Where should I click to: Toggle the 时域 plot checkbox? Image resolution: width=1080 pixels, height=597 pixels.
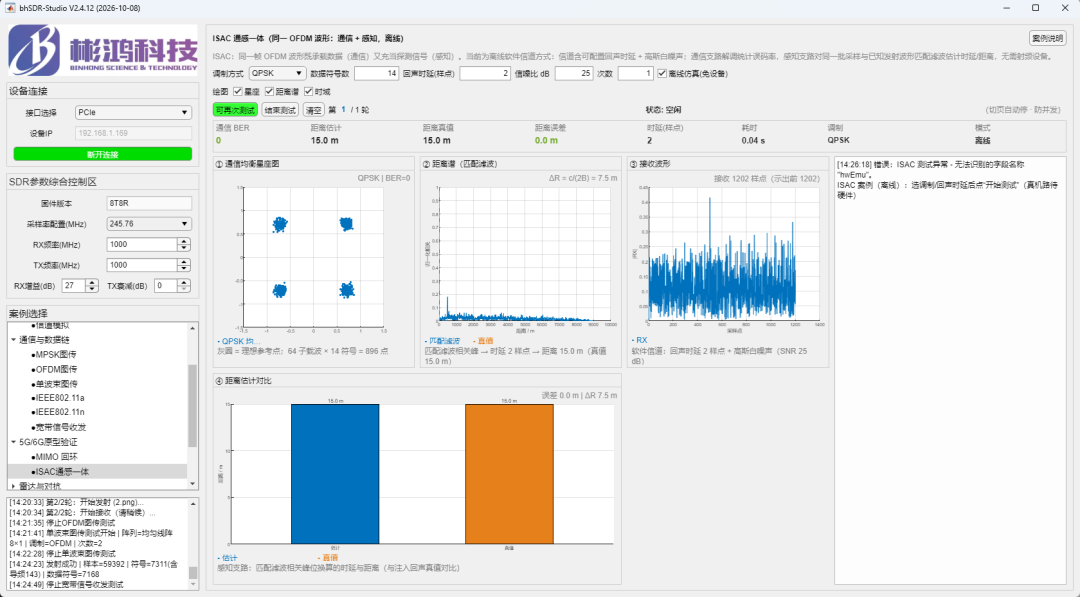click(x=309, y=92)
